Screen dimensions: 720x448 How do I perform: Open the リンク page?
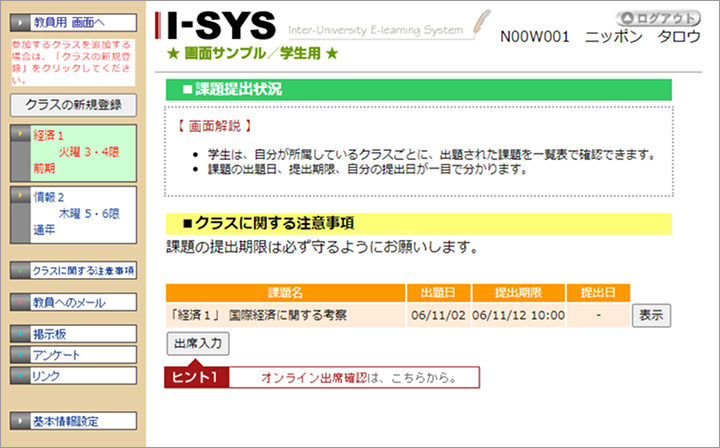point(73,375)
